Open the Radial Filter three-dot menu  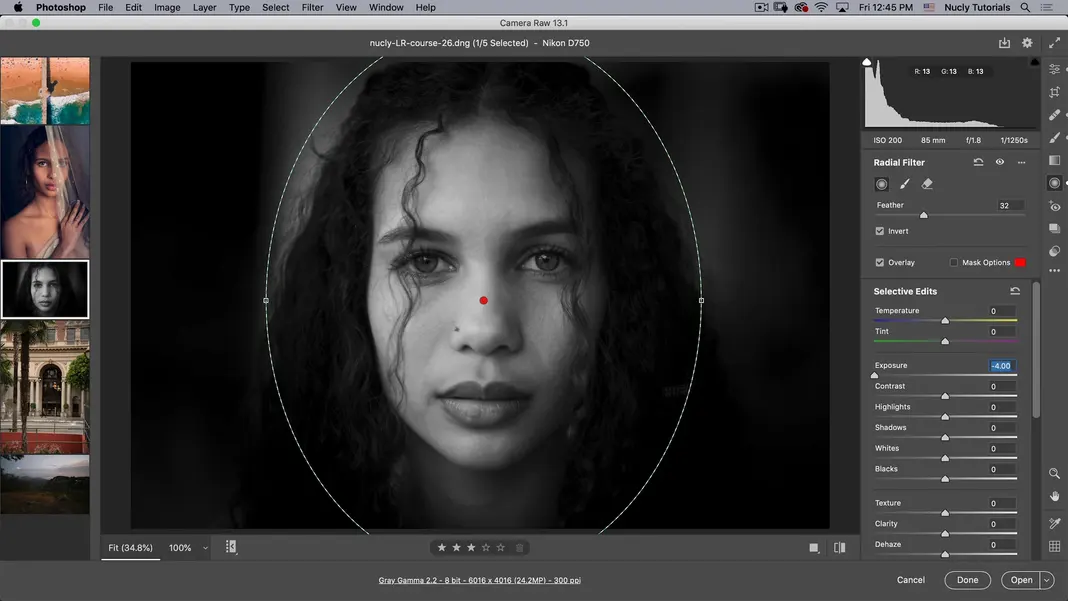[x=1021, y=162]
